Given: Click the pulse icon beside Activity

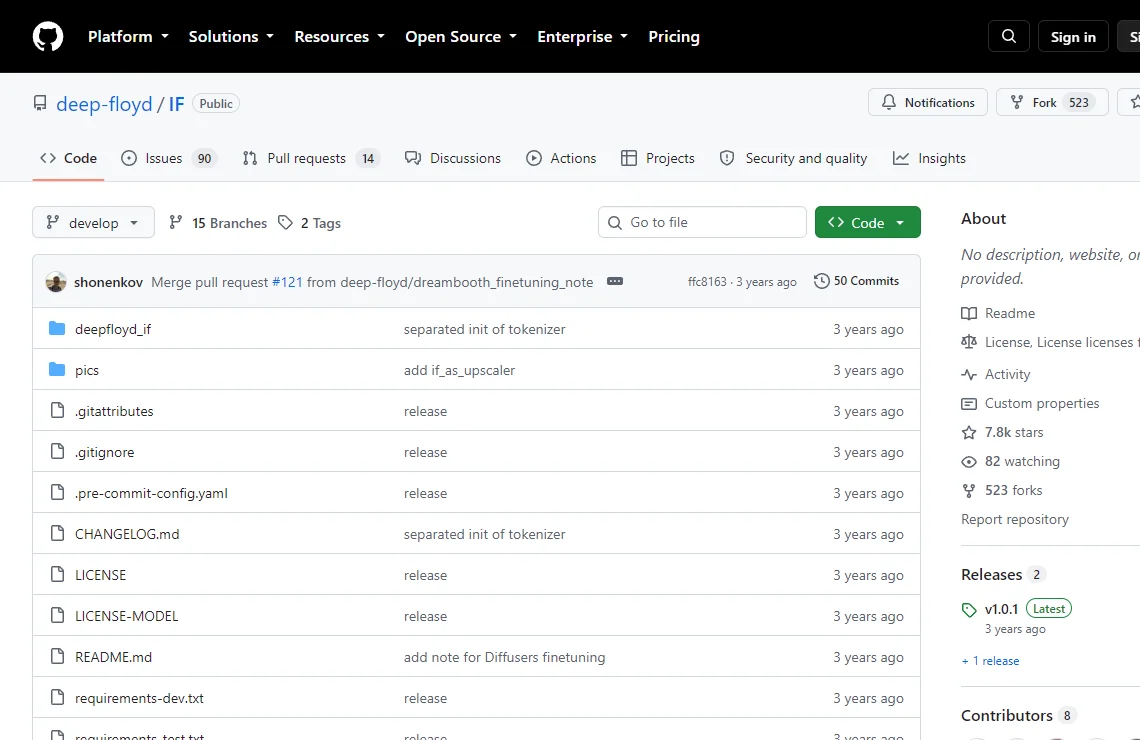Looking at the screenshot, I should click(969, 374).
